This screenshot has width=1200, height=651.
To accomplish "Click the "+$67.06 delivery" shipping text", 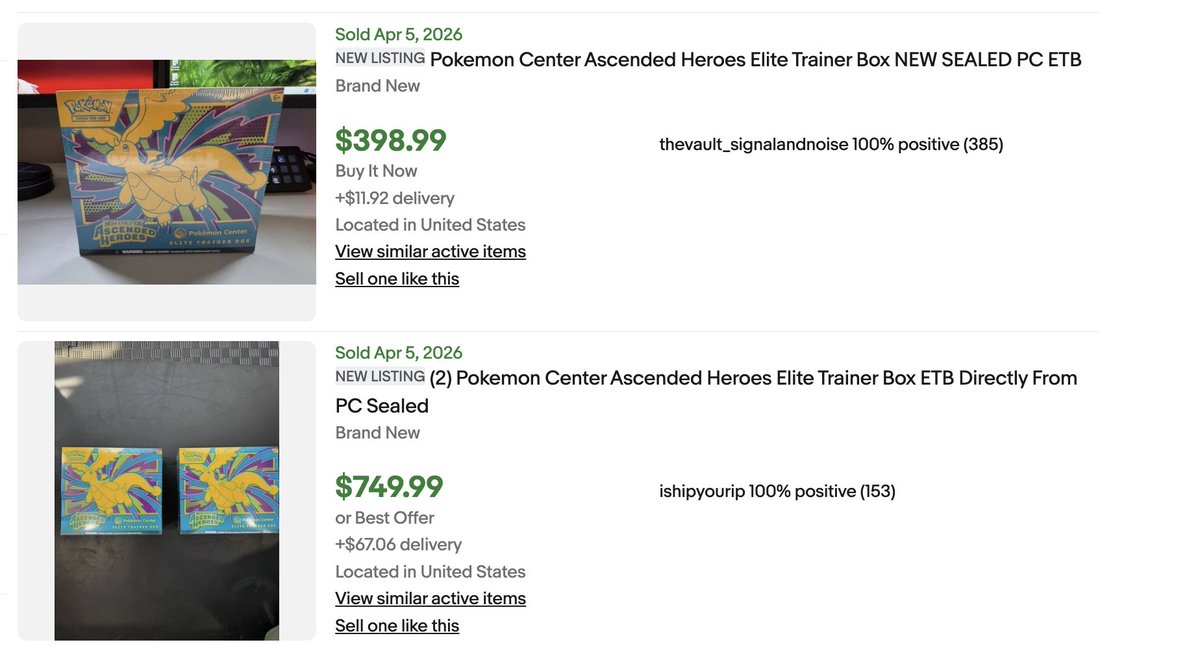I will coord(398,545).
